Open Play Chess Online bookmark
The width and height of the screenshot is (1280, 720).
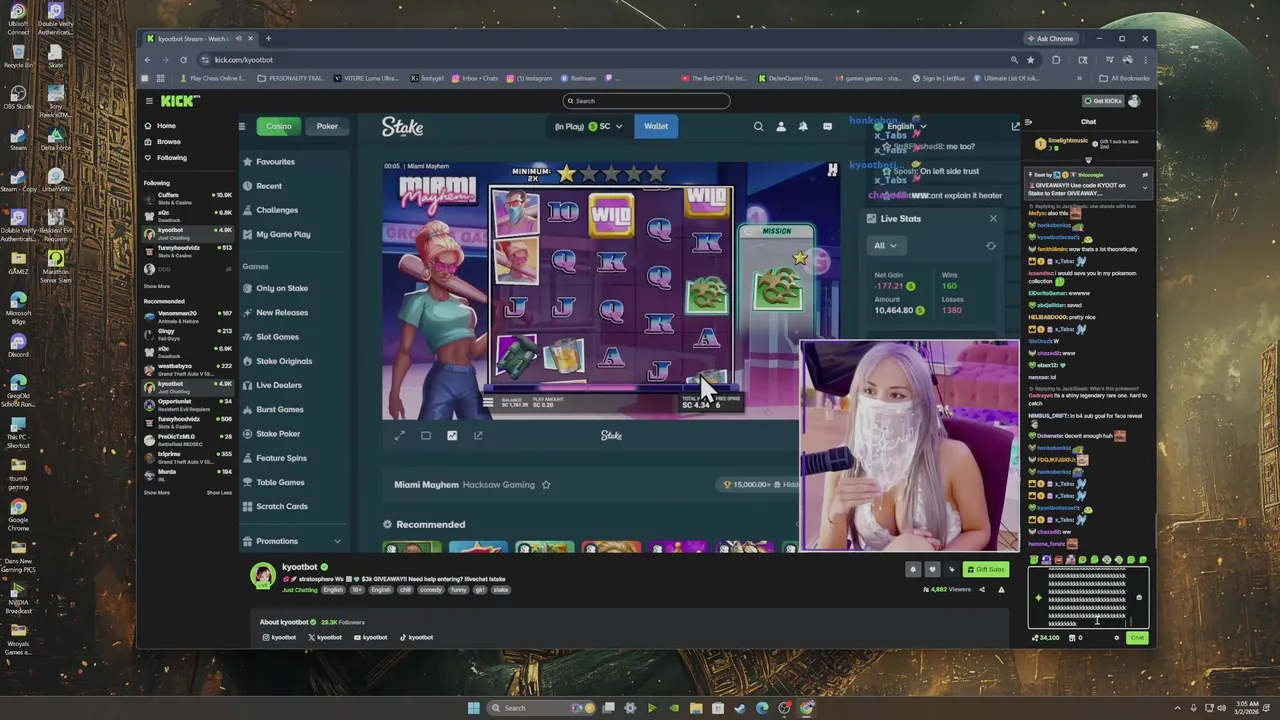tap(213, 78)
